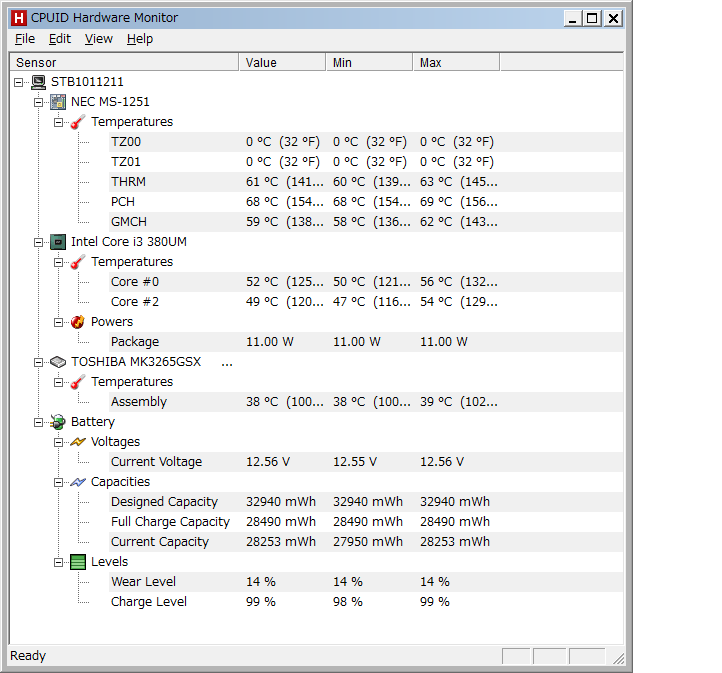722x673 pixels.
Task: Click the green Levels icon
Action: tap(78, 562)
